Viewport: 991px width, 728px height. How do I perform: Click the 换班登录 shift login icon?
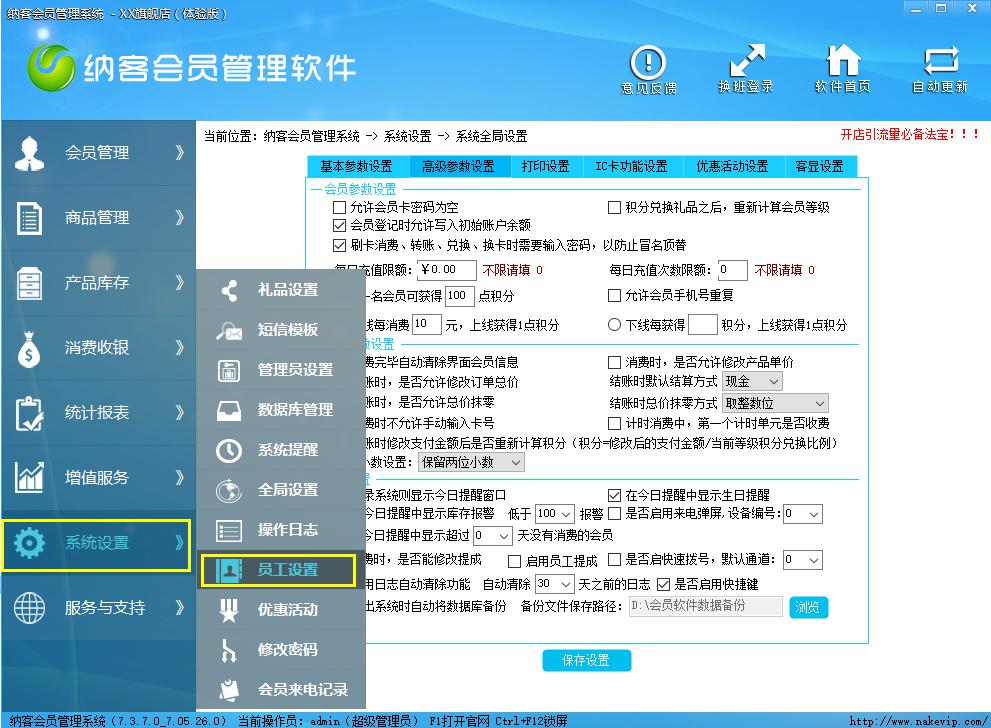745,62
